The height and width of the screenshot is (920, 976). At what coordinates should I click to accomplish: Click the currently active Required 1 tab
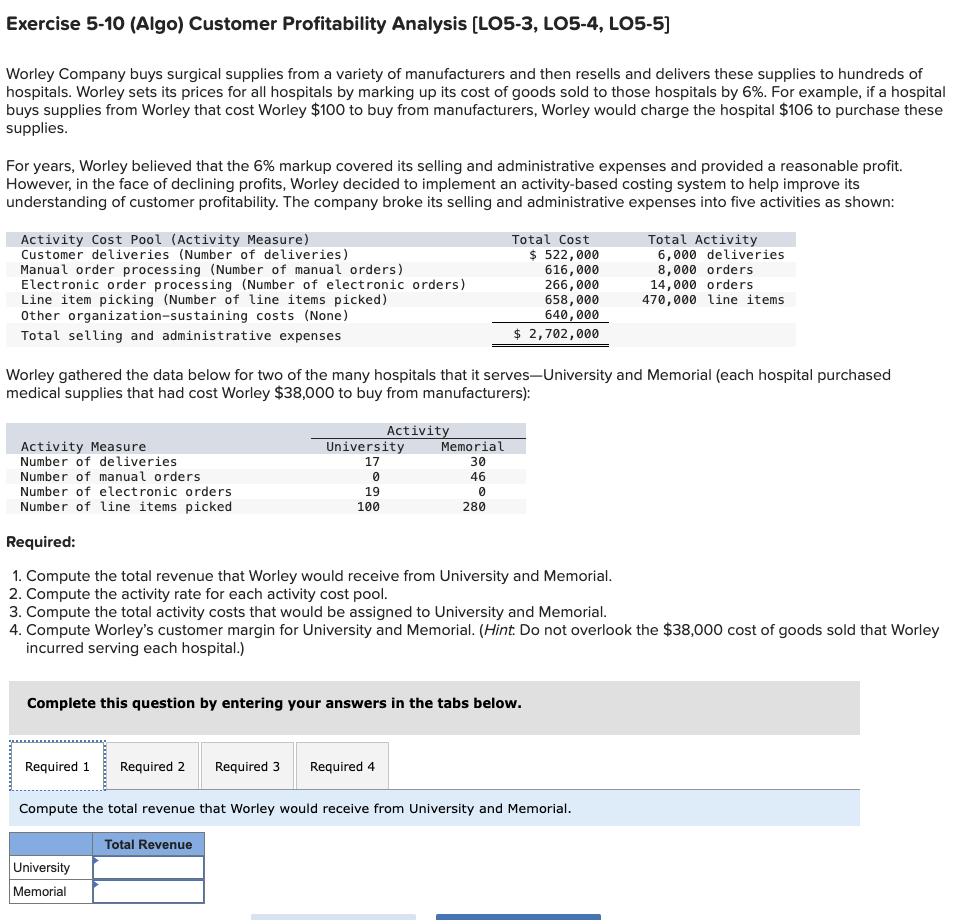click(57, 765)
